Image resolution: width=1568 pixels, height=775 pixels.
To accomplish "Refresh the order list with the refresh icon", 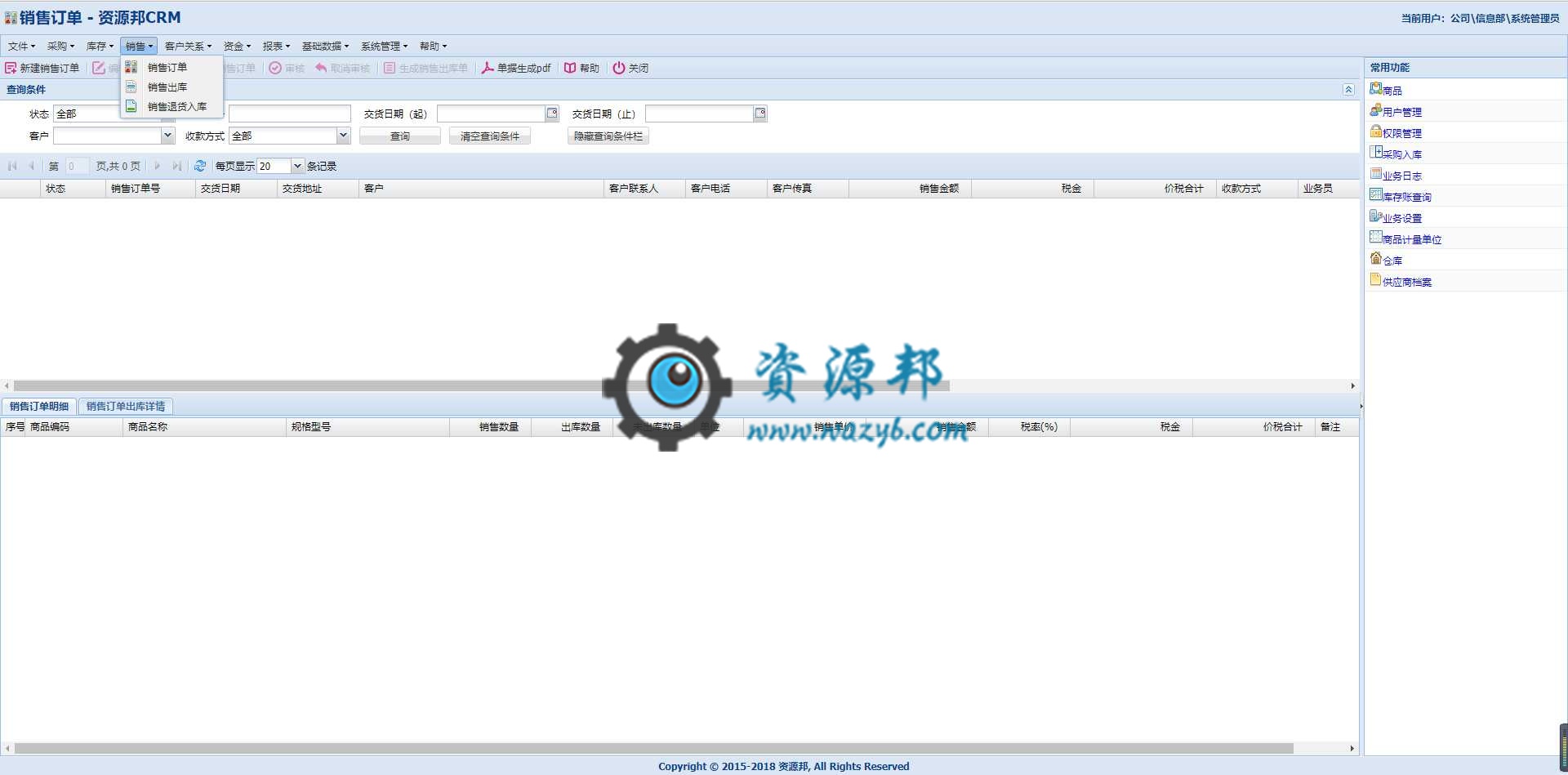I will click(200, 166).
